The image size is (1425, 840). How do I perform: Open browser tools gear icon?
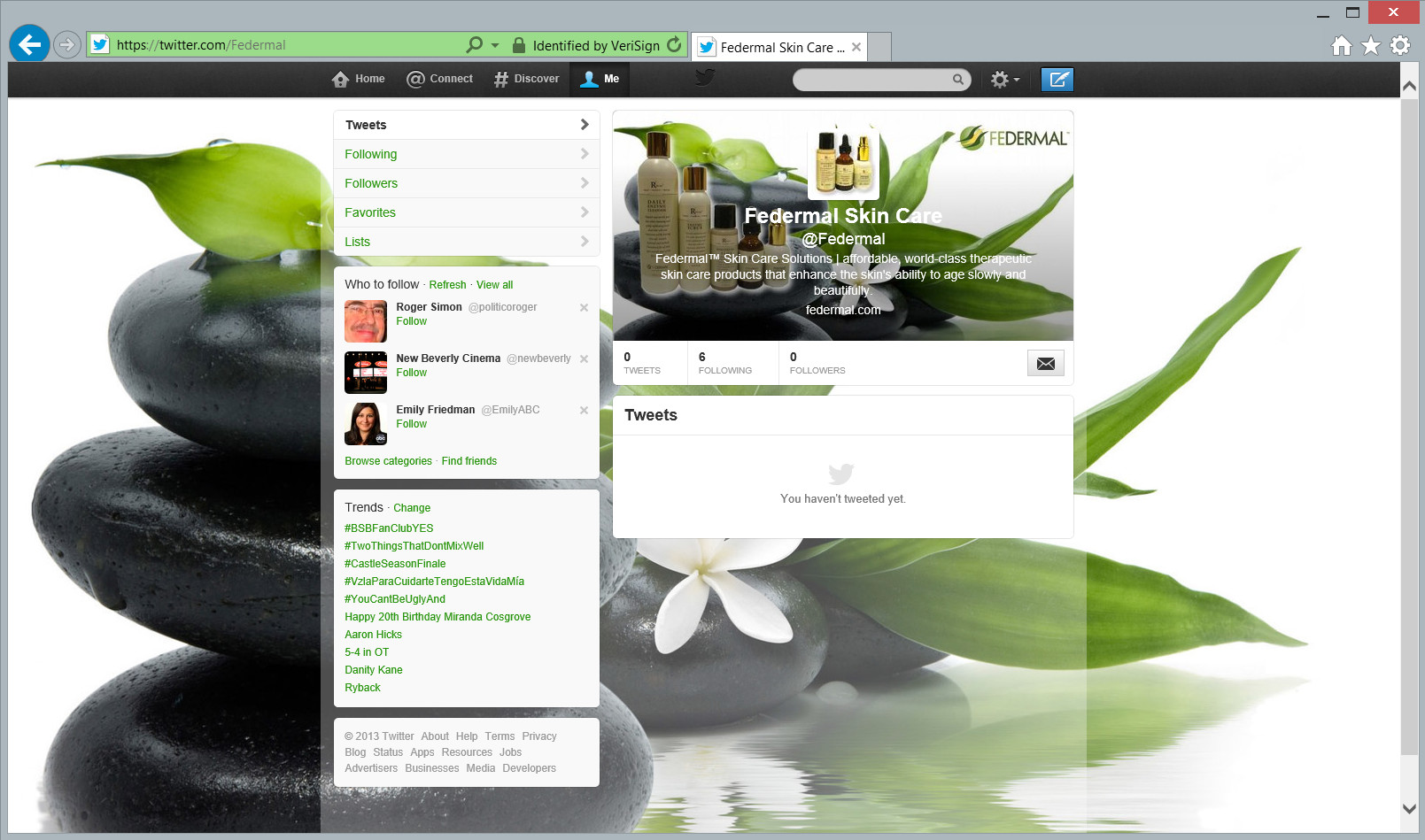1400,45
